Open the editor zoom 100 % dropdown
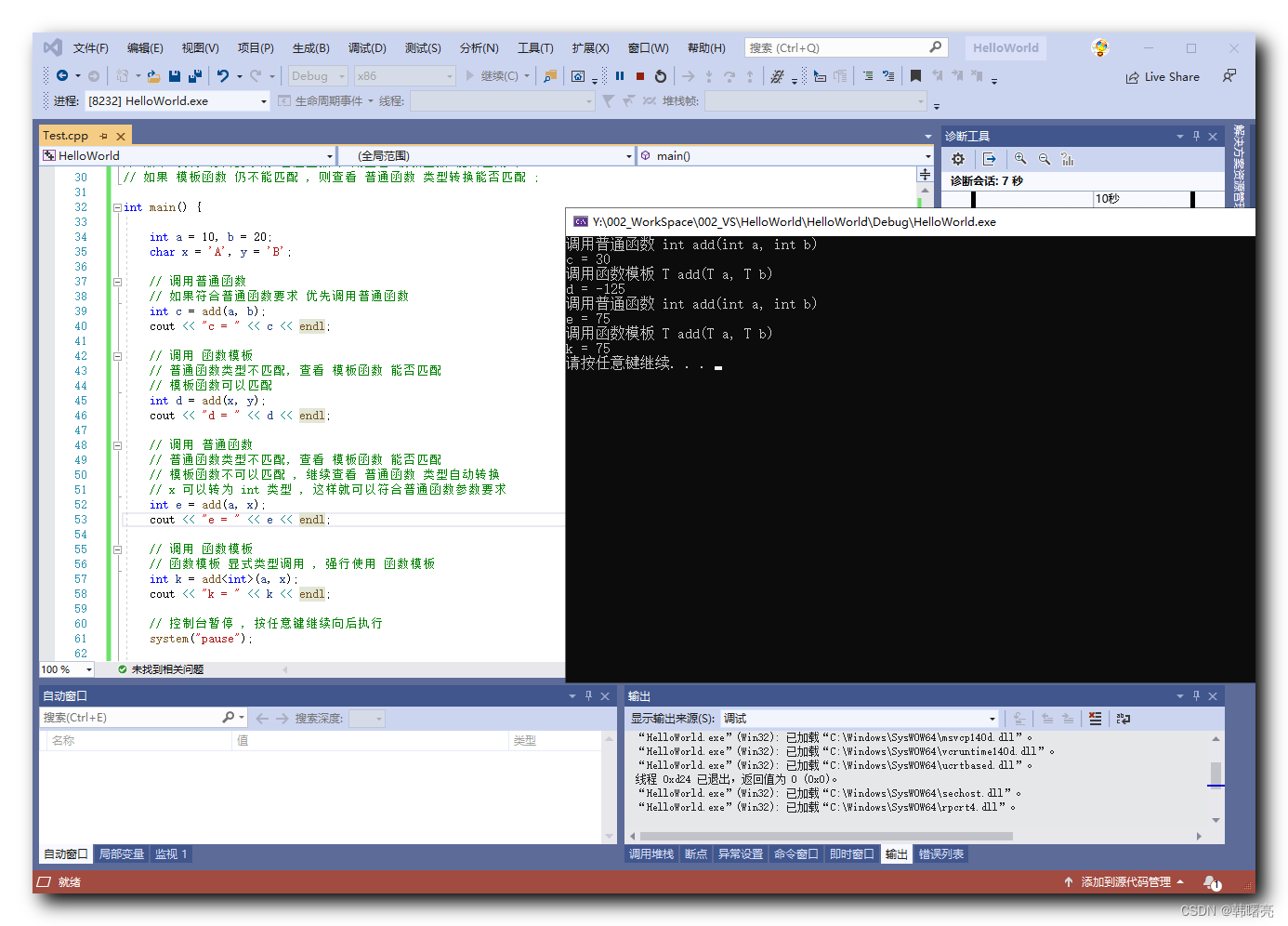Image resolution: width=1288 pixels, height=926 pixels. pos(67,669)
